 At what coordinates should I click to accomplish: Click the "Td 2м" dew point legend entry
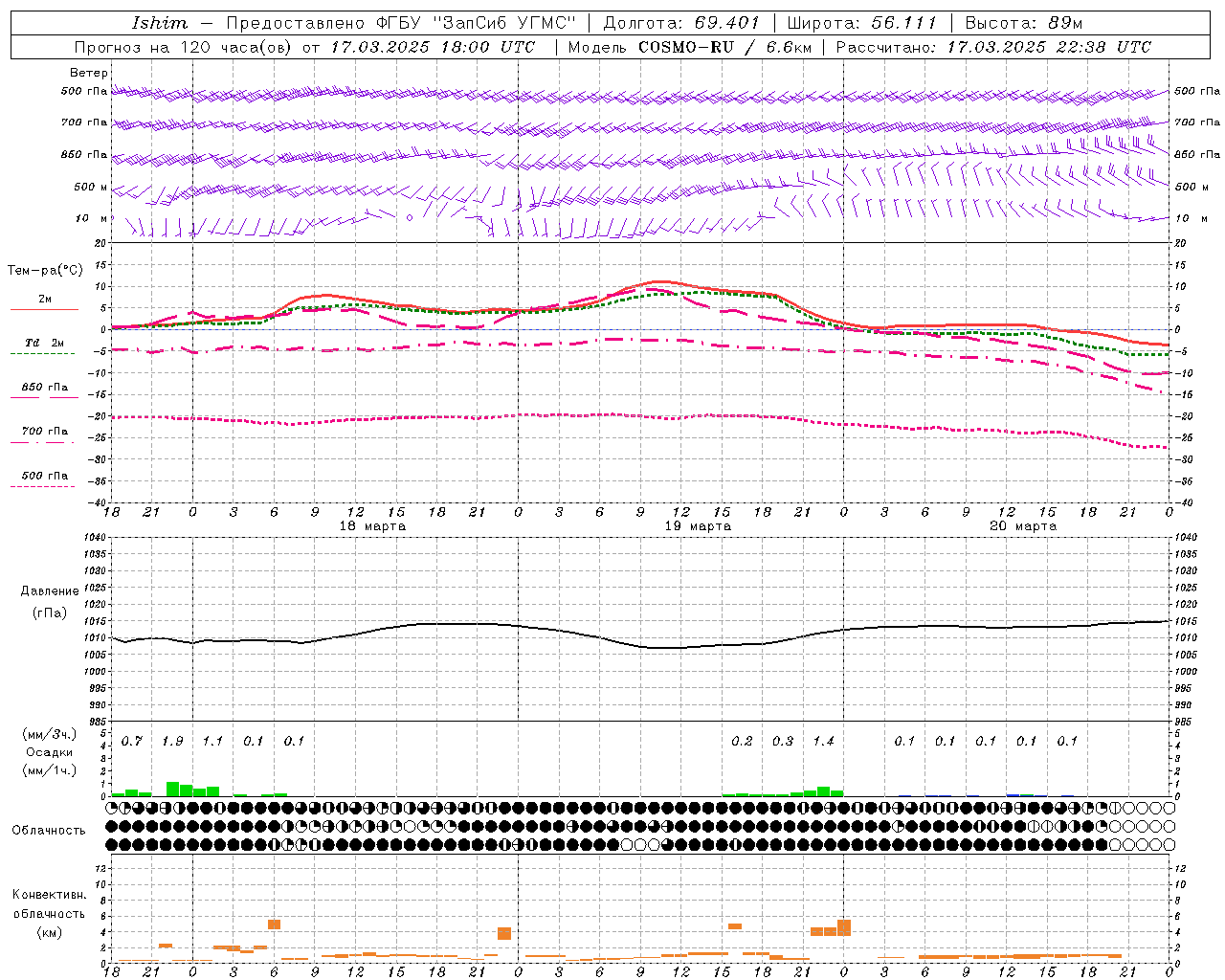click(44, 343)
